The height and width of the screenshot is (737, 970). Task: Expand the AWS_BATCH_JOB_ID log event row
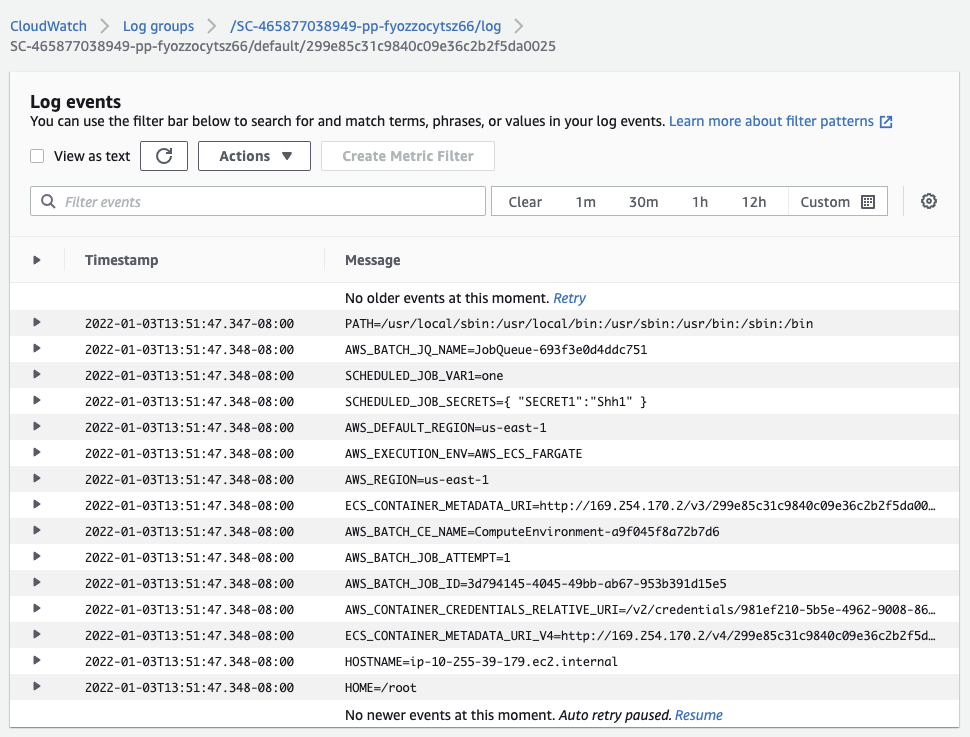coord(37,583)
